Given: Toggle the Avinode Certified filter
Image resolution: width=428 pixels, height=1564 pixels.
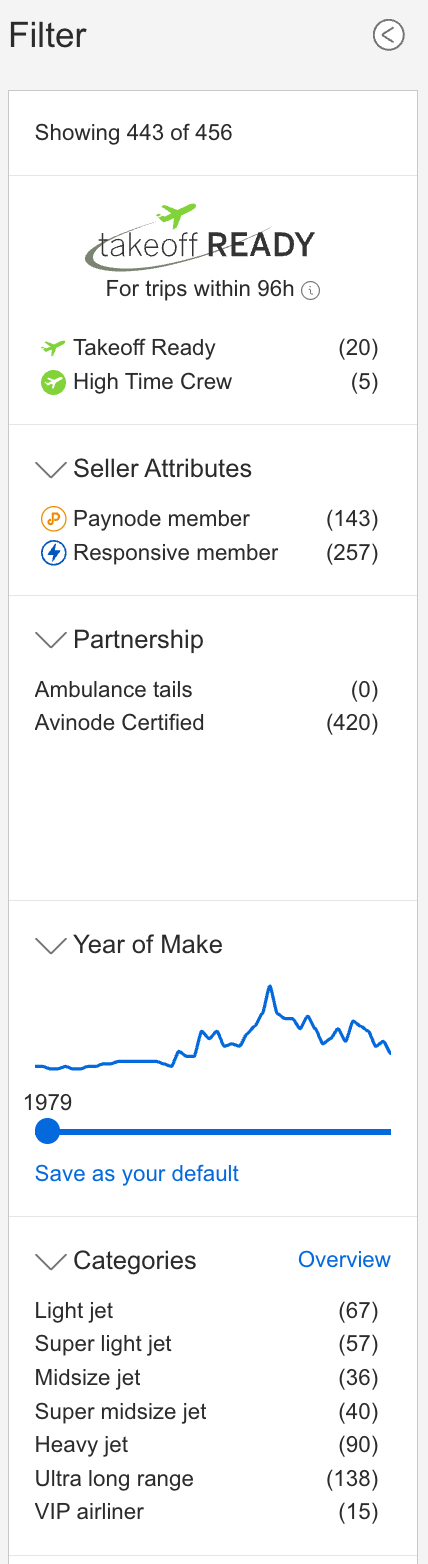Looking at the screenshot, I should point(208,723).
